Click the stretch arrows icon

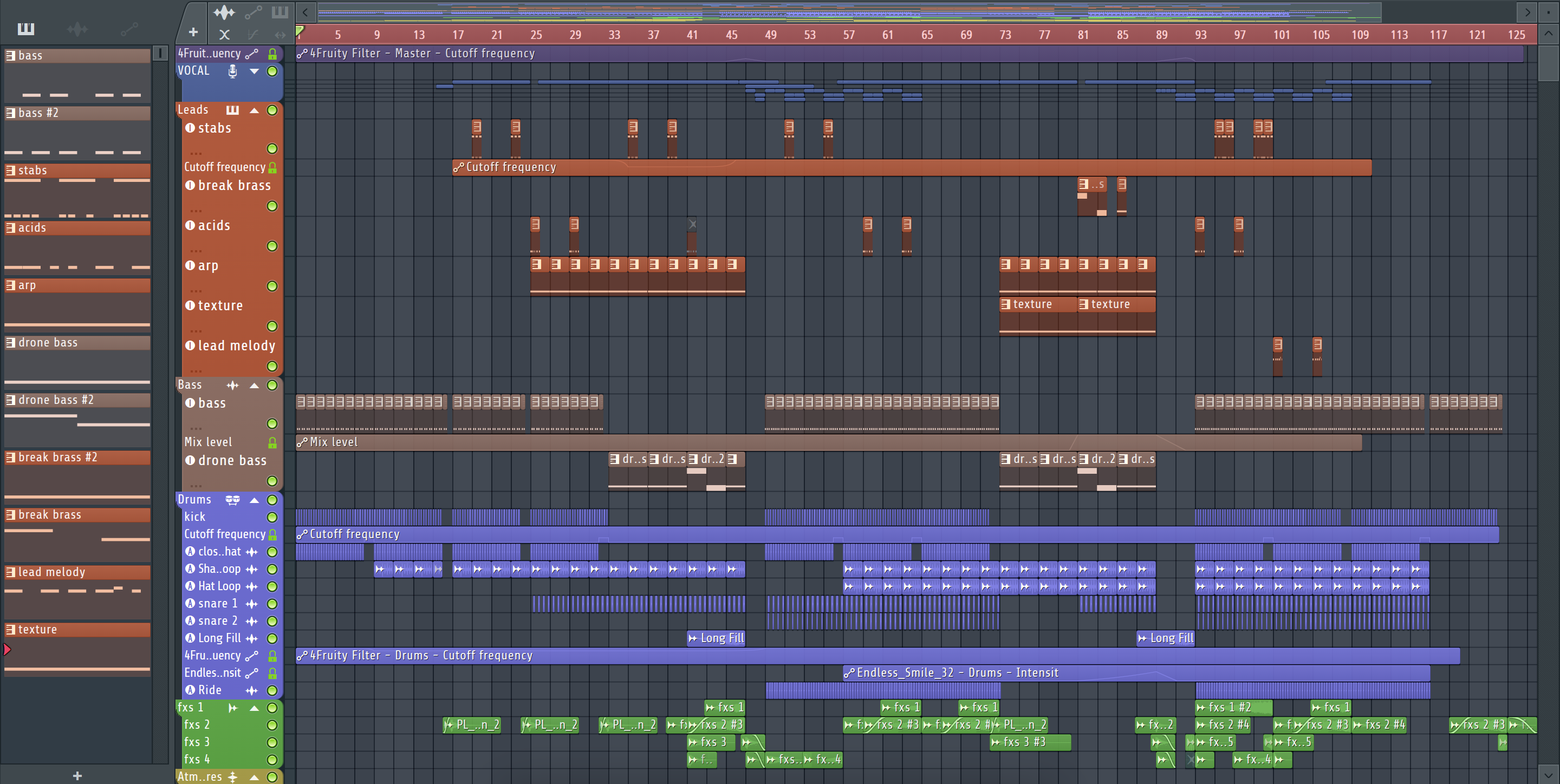pos(280,35)
